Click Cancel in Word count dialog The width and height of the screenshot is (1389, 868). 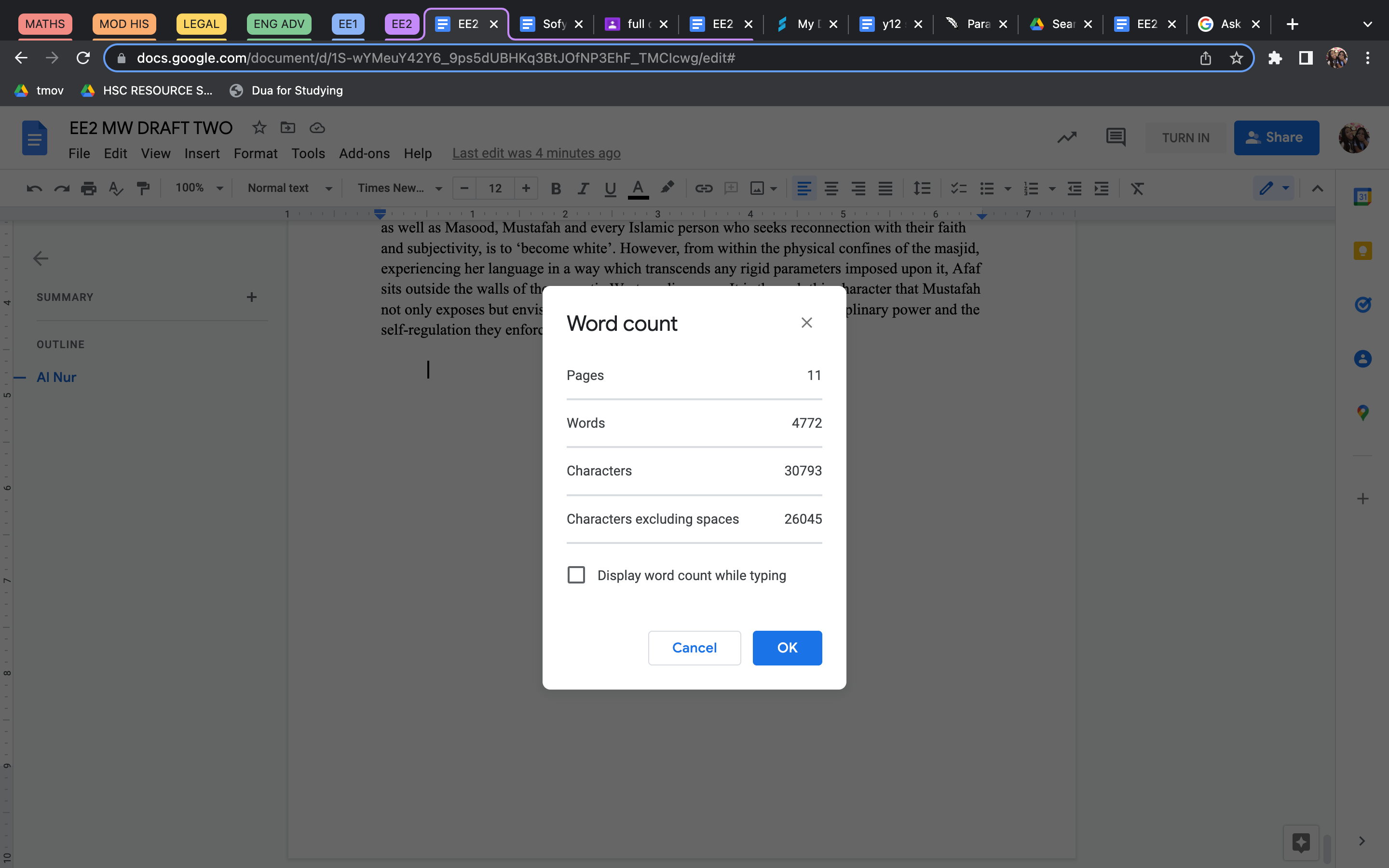(x=694, y=648)
